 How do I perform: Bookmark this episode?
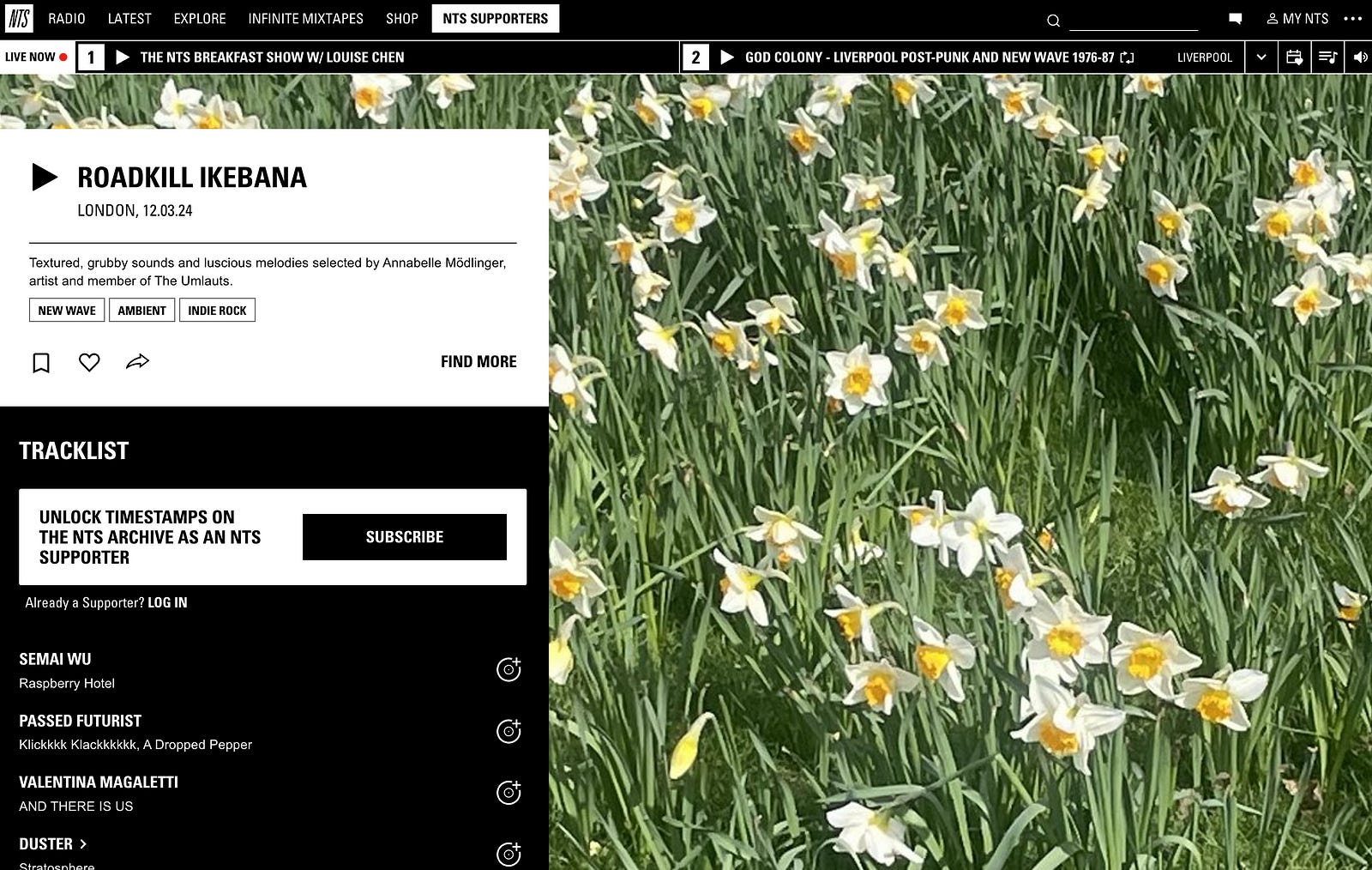coord(41,363)
